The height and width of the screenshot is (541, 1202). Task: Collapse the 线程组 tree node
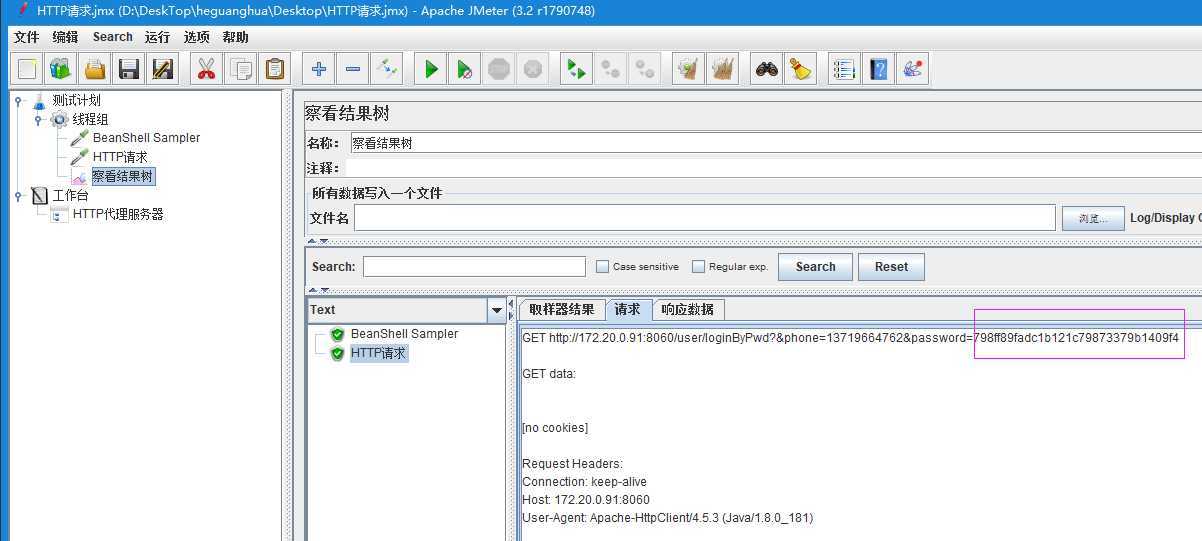click(x=38, y=119)
